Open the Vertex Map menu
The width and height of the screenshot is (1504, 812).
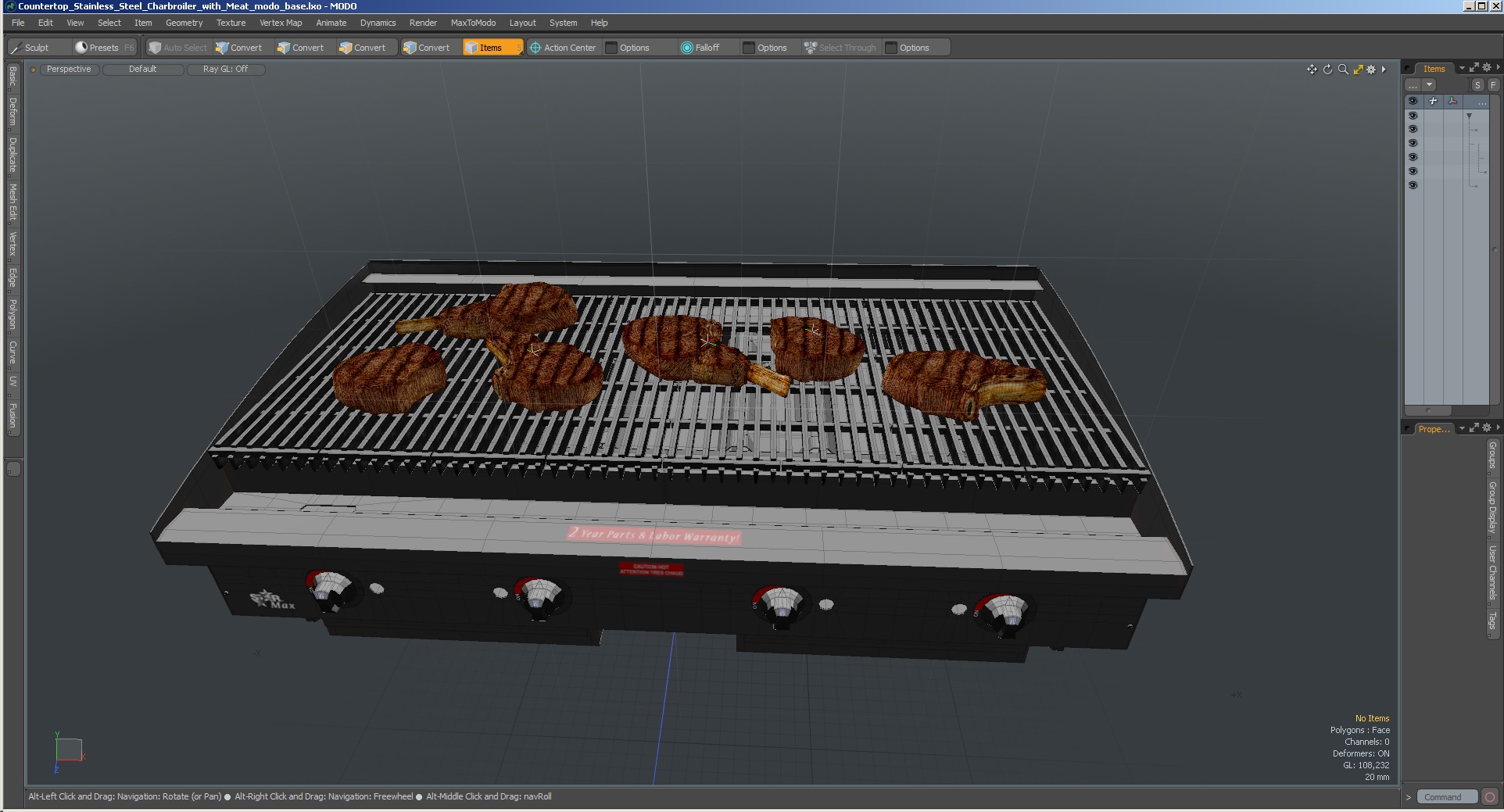[x=281, y=23]
